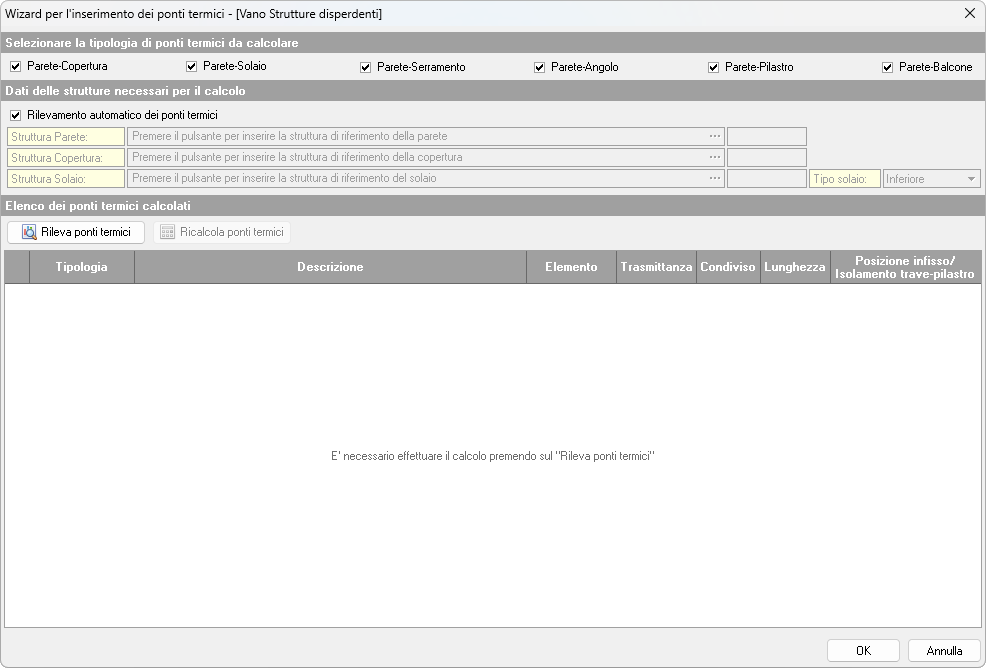The width and height of the screenshot is (986, 668).
Task: Uncheck the Parete-Pilastro option
Action: (714, 67)
